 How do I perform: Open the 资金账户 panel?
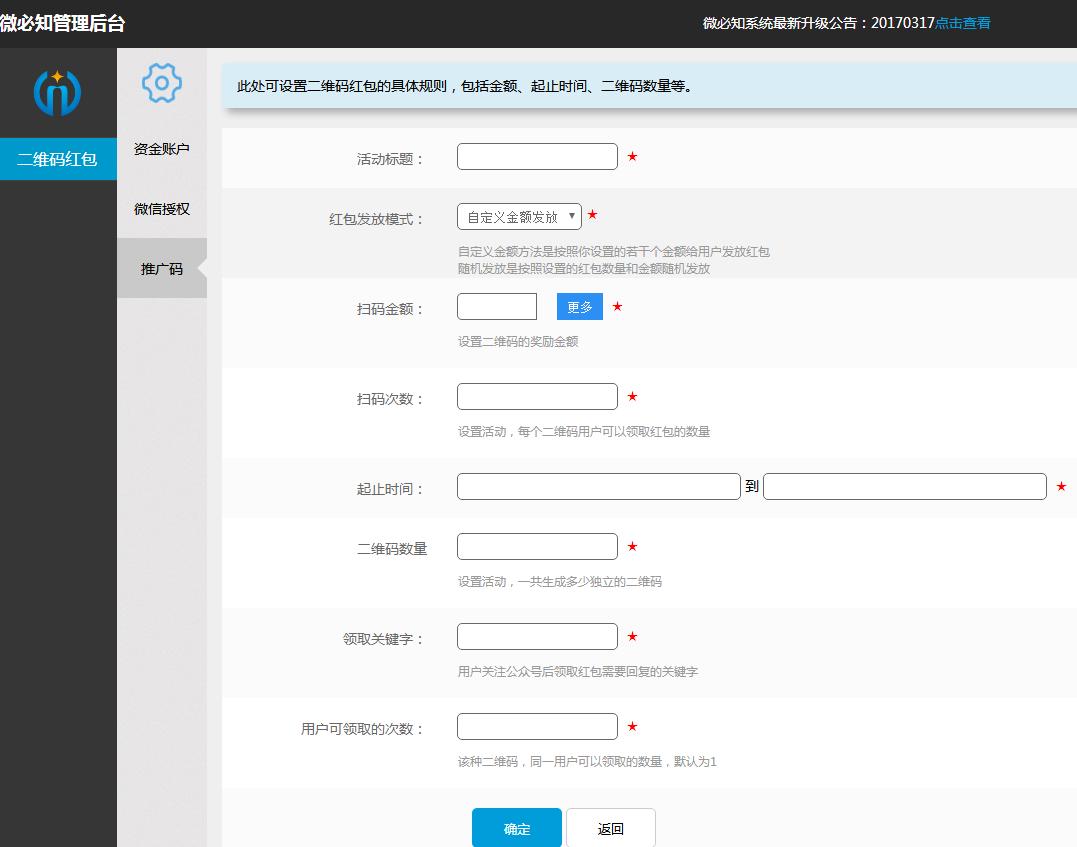pyautogui.click(x=160, y=148)
